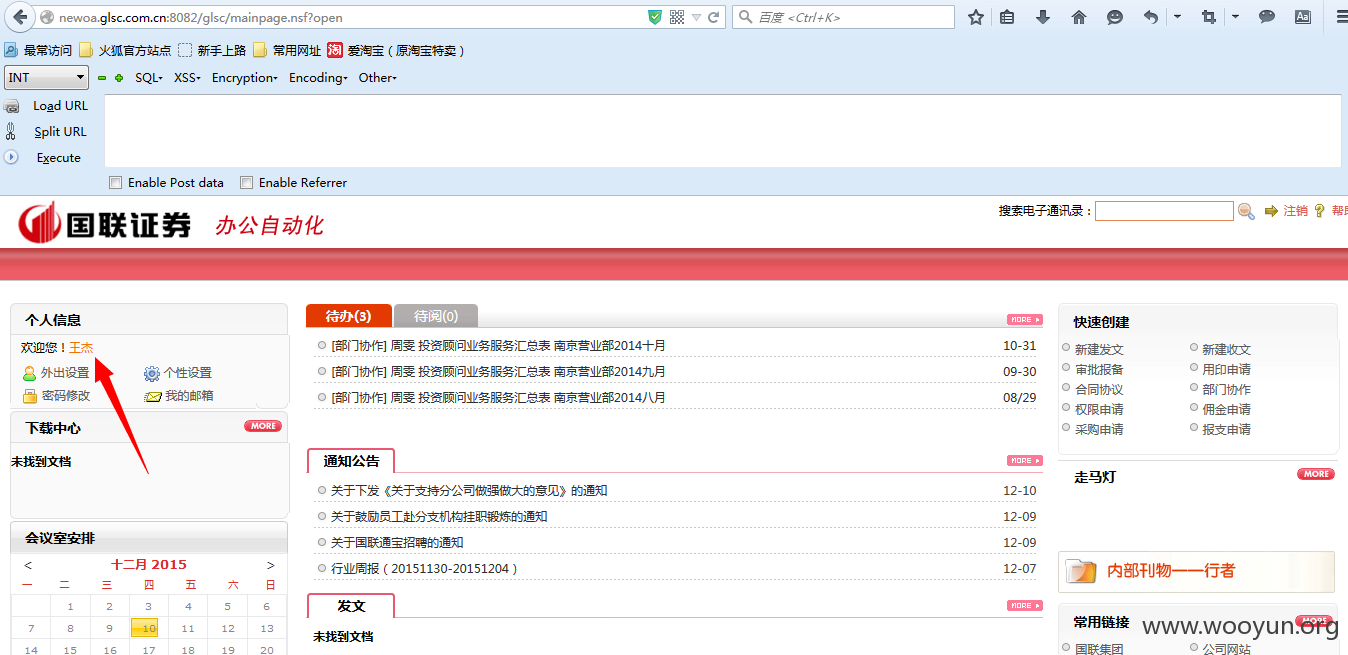
Task: Open the downloads arrow icon
Action: [1043, 17]
